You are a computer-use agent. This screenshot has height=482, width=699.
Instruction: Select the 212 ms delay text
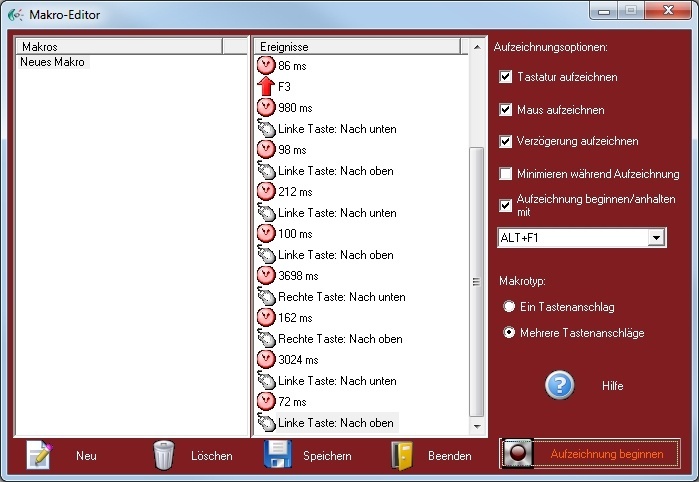pyautogui.click(x=295, y=192)
